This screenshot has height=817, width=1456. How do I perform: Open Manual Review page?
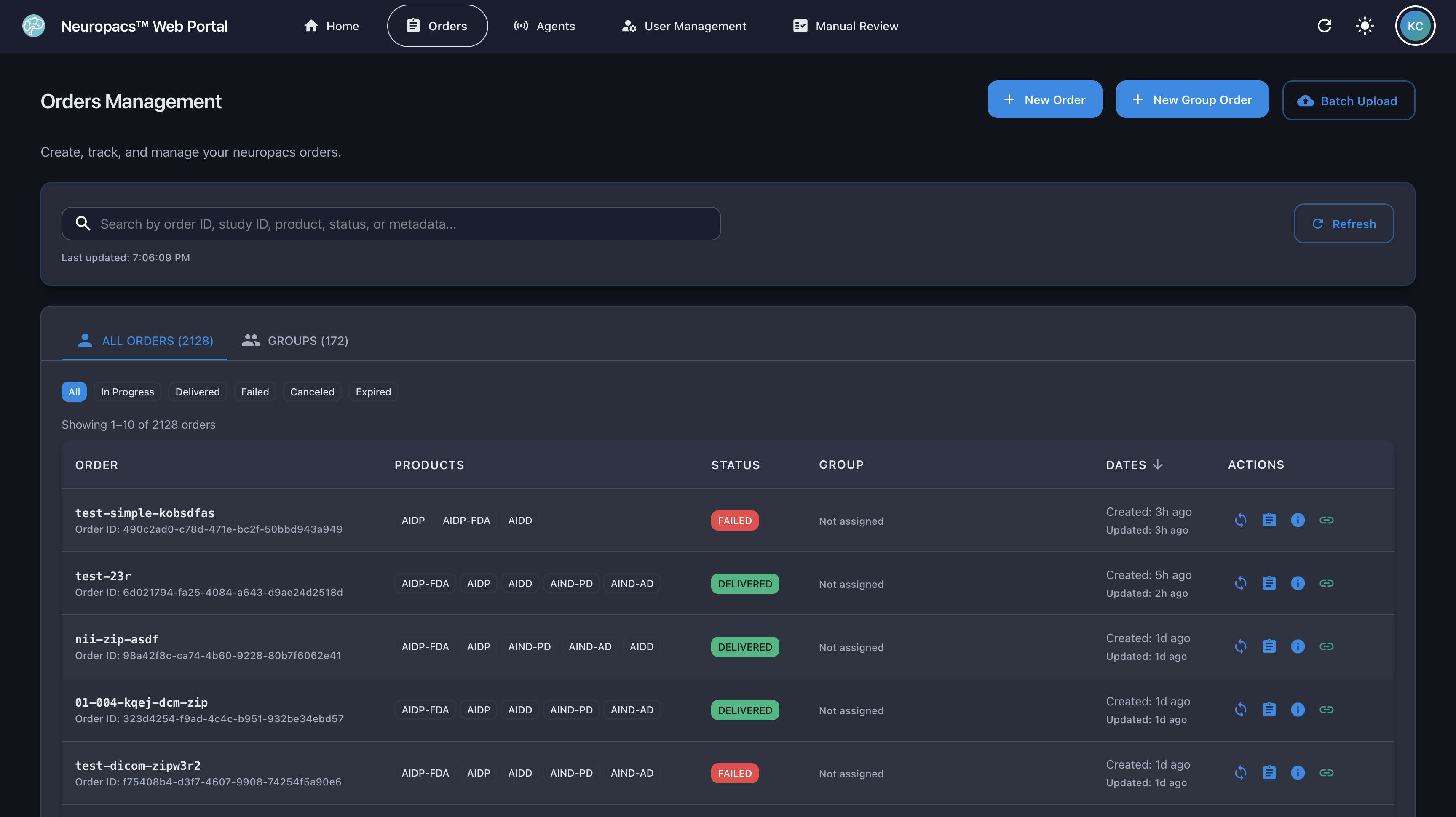click(x=846, y=26)
